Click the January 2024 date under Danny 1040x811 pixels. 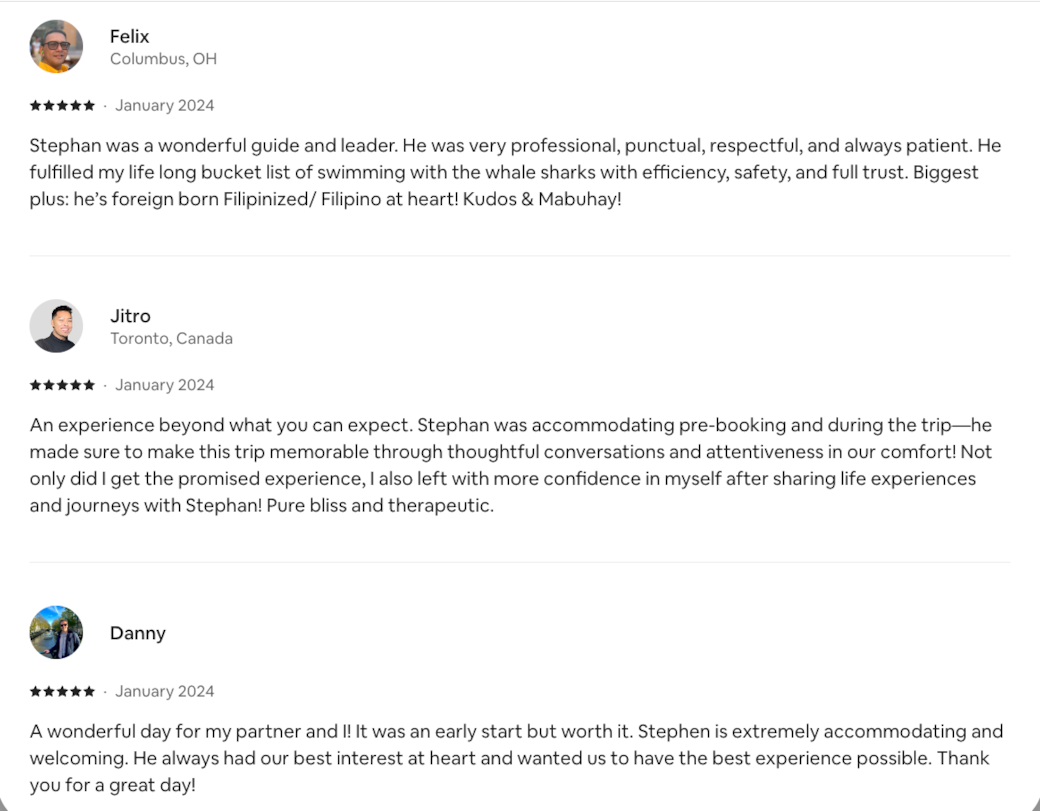164,691
